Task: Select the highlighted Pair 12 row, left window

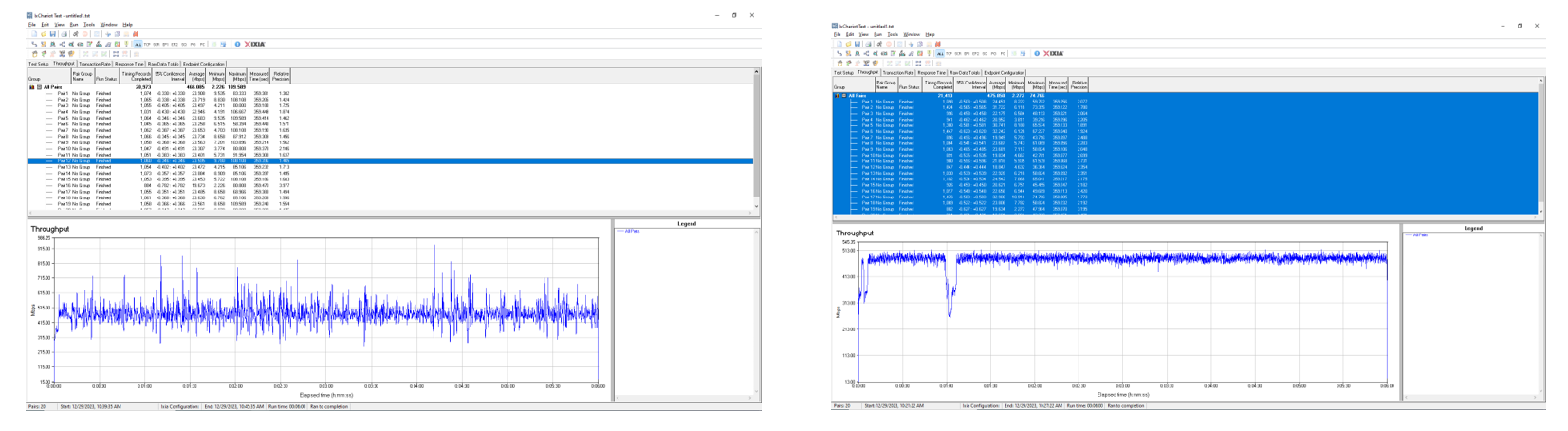Action: [391, 161]
